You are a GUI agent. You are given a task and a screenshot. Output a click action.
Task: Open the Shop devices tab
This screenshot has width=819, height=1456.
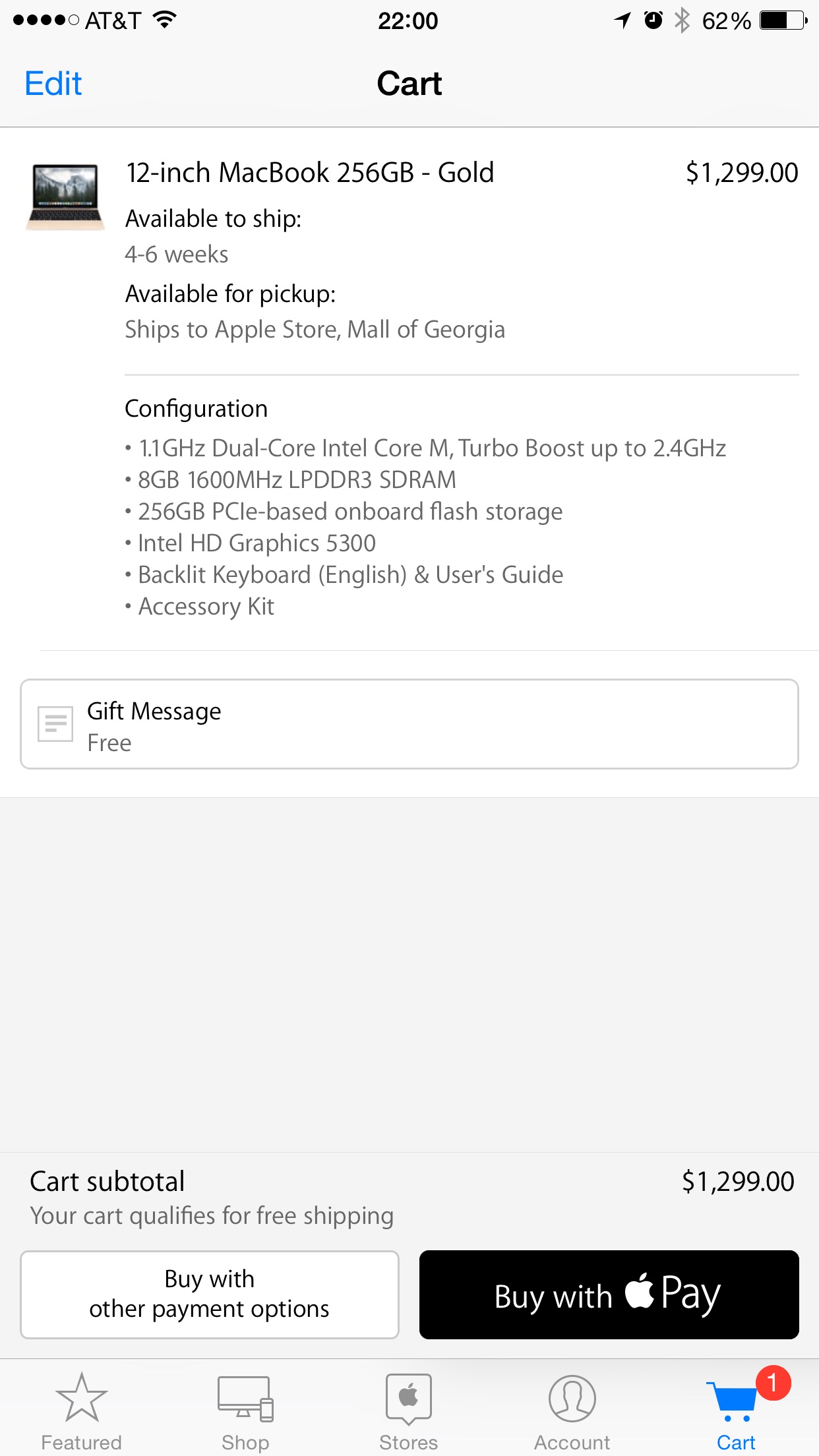(x=245, y=1411)
